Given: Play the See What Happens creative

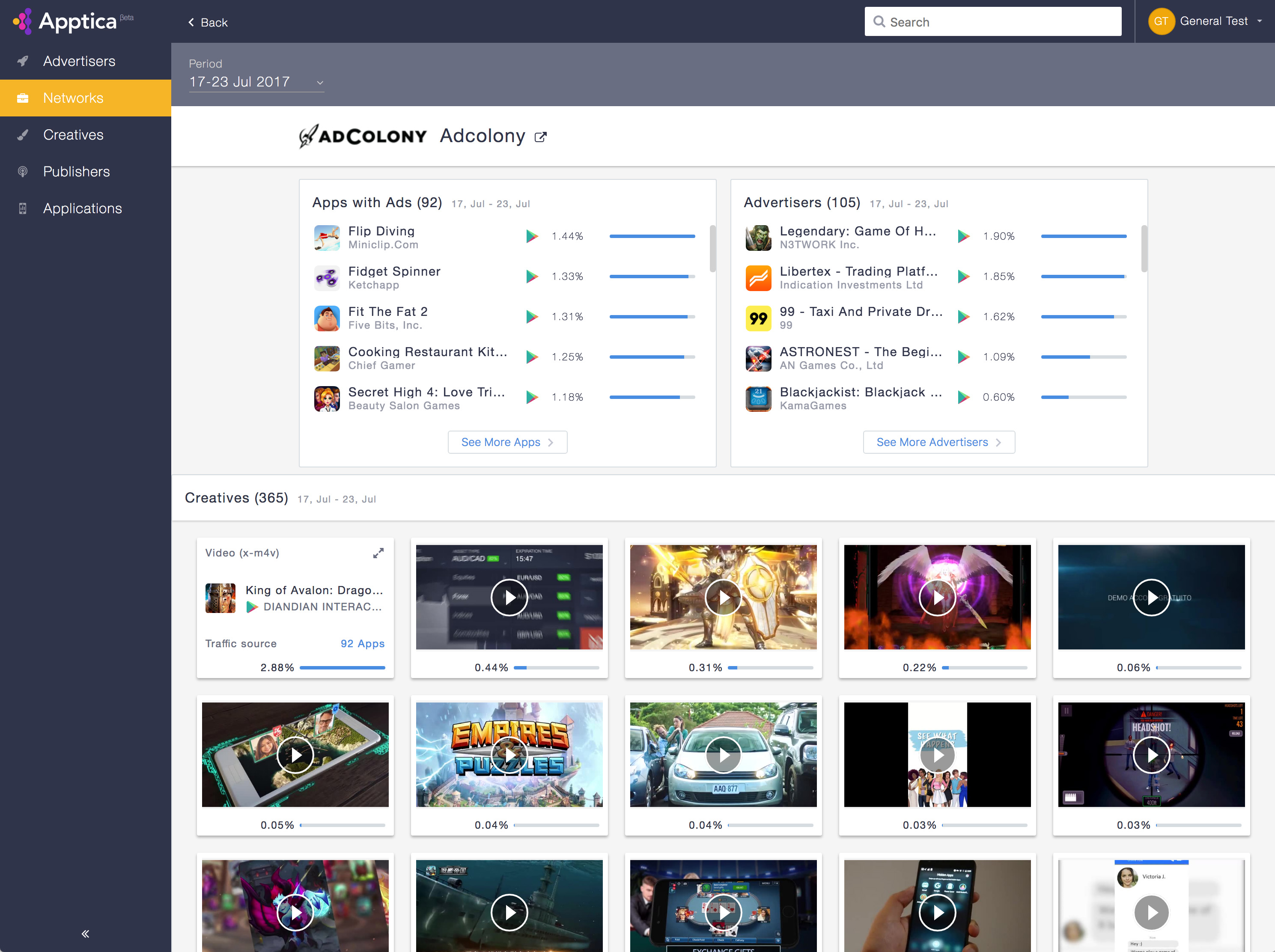Looking at the screenshot, I should (x=937, y=755).
